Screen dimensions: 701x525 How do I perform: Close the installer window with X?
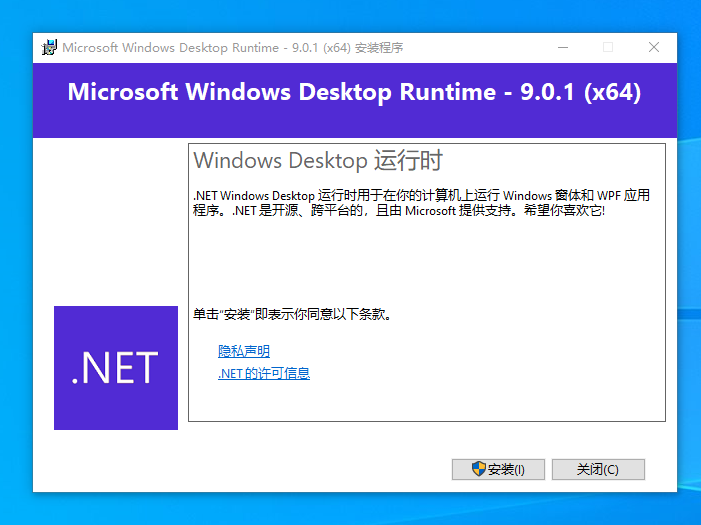(654, 47)
